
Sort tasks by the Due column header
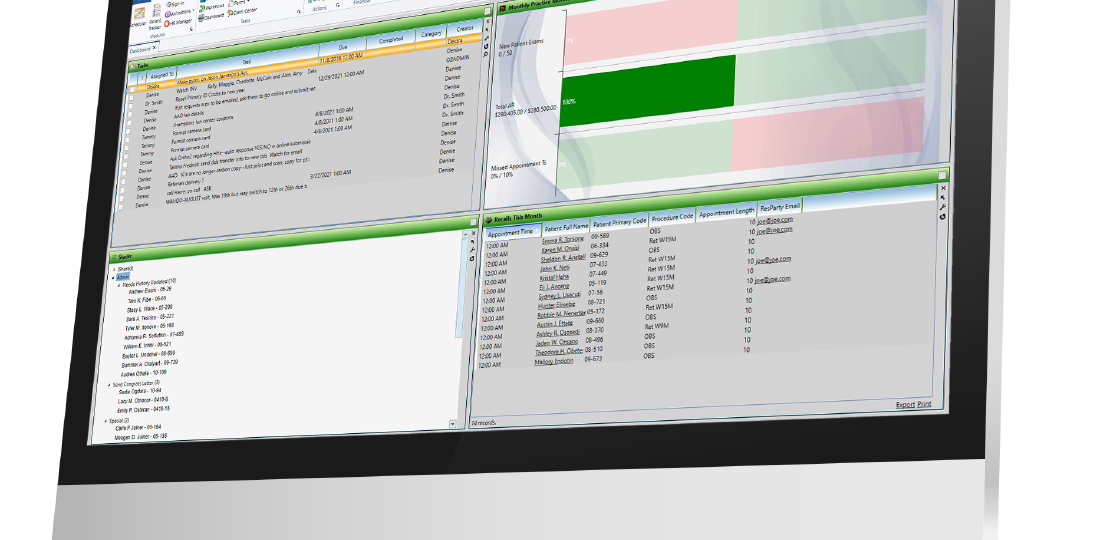pos(343,47)
